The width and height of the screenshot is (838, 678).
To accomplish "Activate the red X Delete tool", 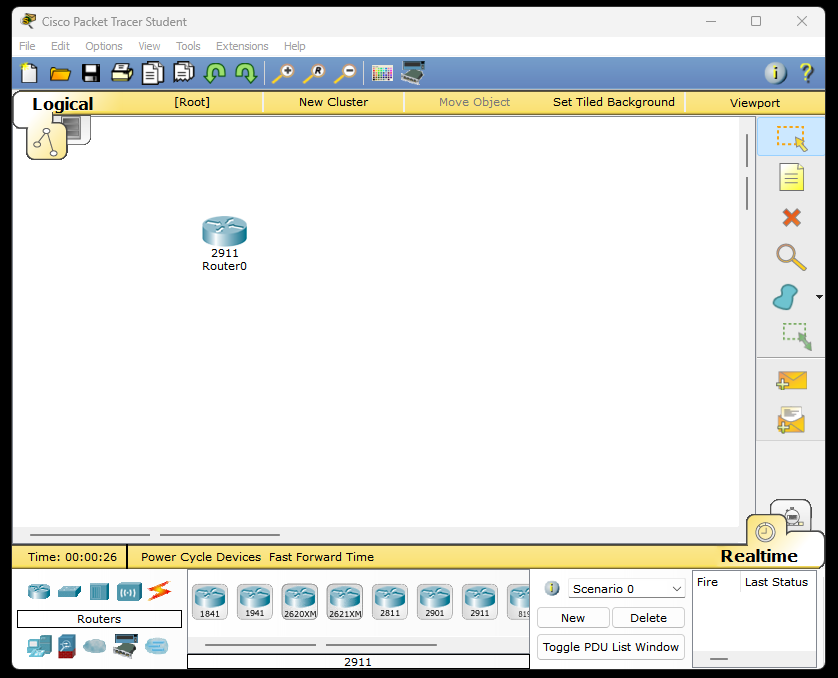I will coord(792,217).
